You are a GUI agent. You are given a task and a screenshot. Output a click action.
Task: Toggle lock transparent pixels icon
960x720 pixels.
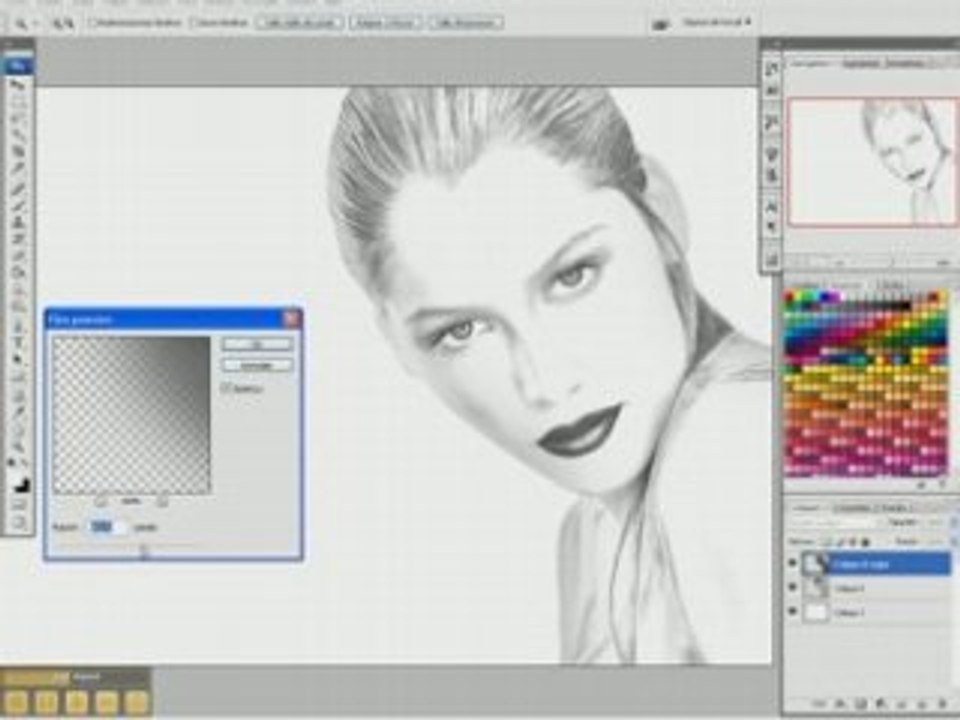click(828, 542)
